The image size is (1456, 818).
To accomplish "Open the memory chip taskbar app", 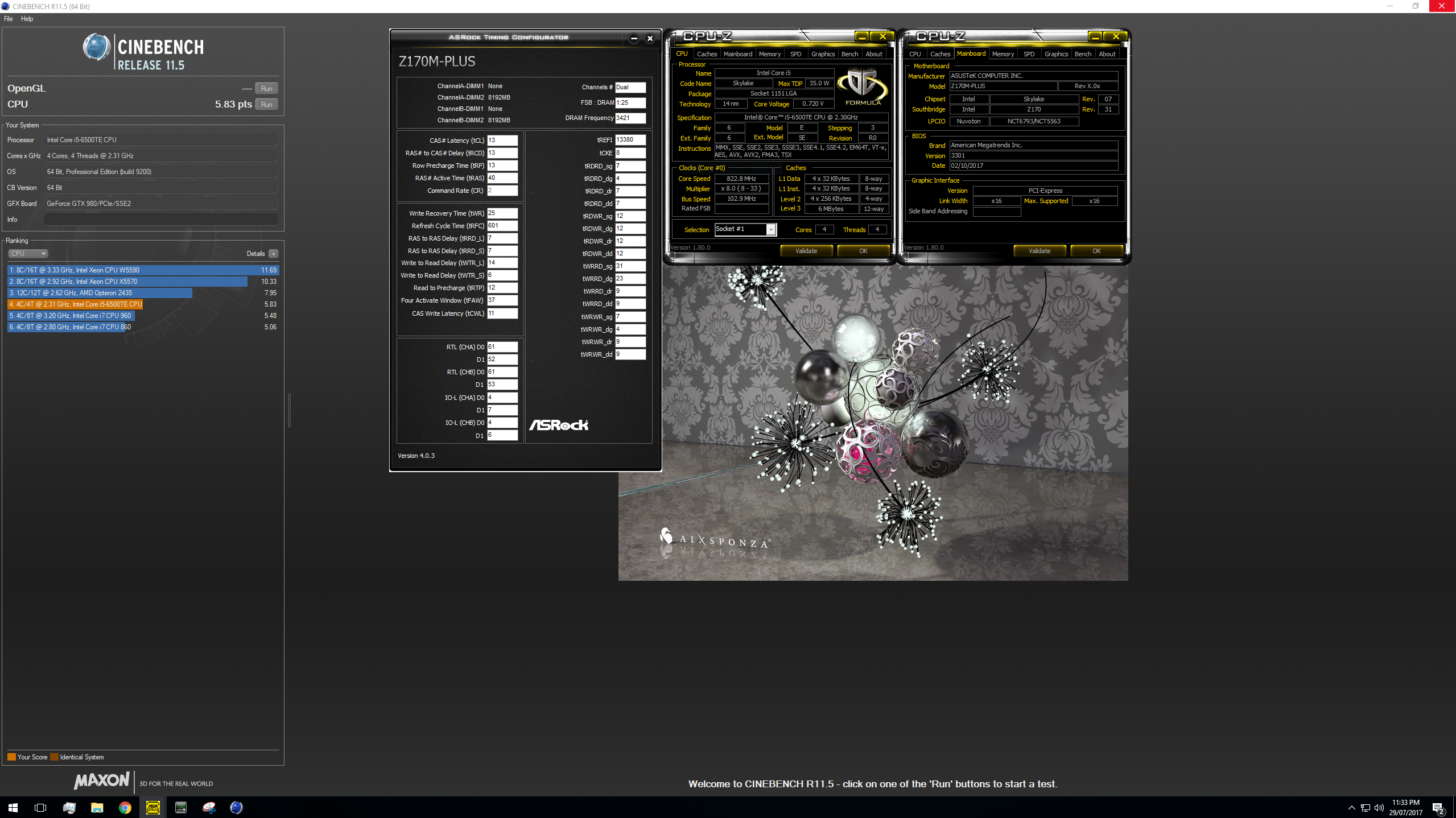I will [181, 807].
